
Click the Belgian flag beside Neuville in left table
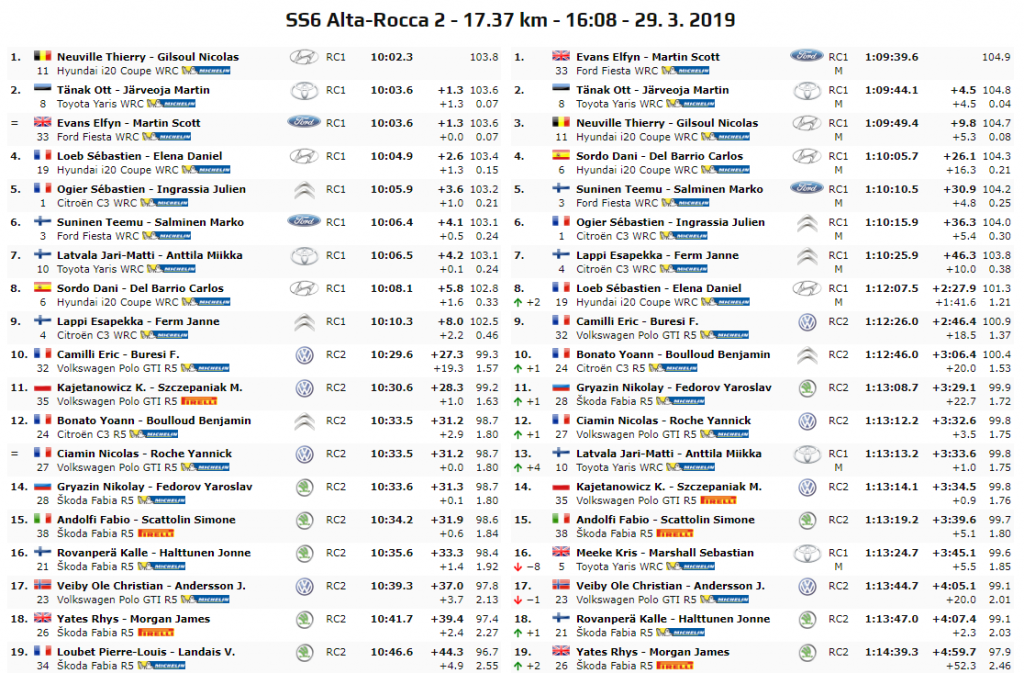click(x=42, y=57)
